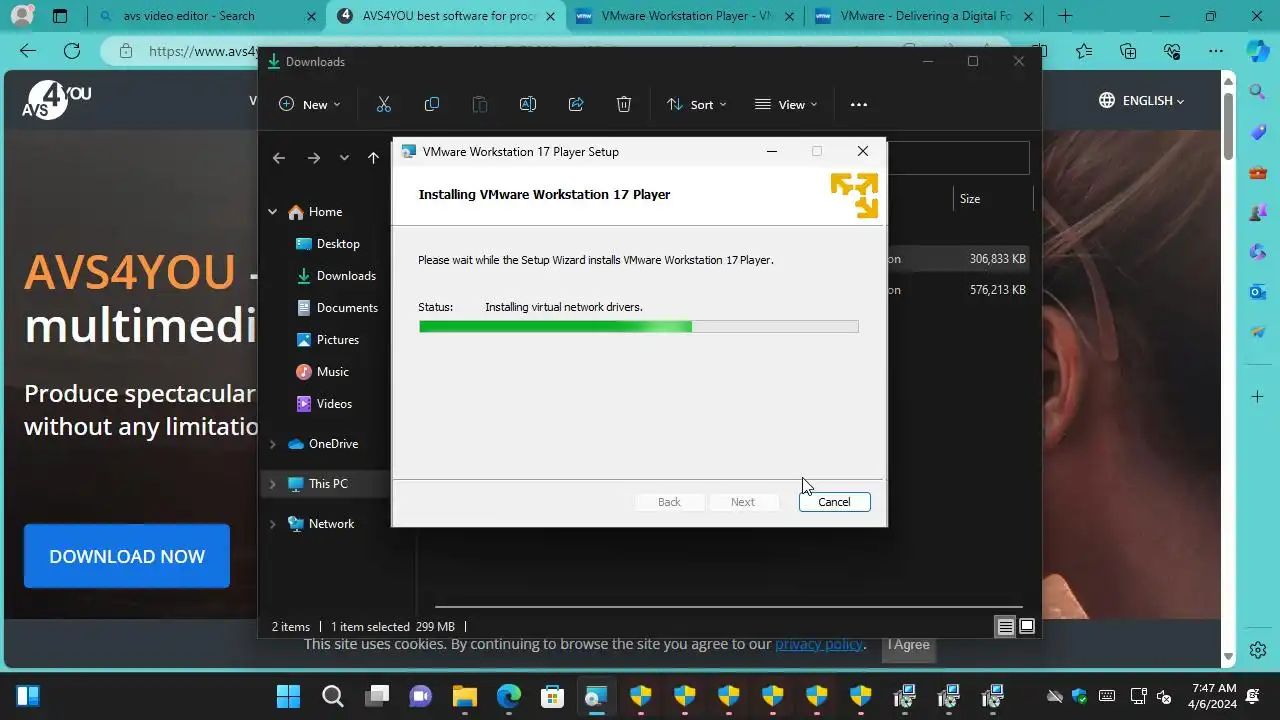Expand the Network tree node
The height and width of the screenshot is (720, 1280).
tap(272, 524)
